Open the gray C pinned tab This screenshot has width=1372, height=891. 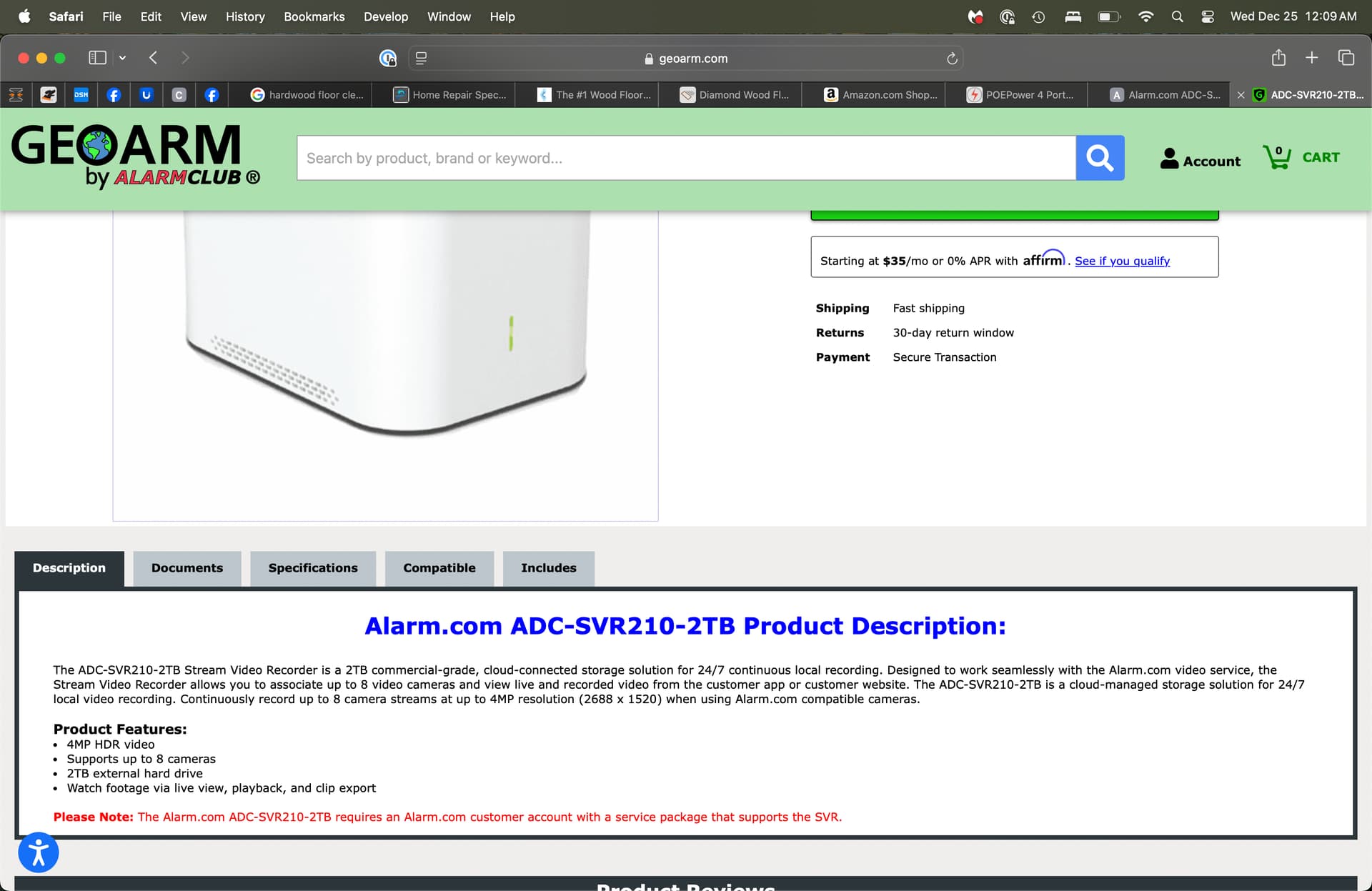(x=179, y=94)
